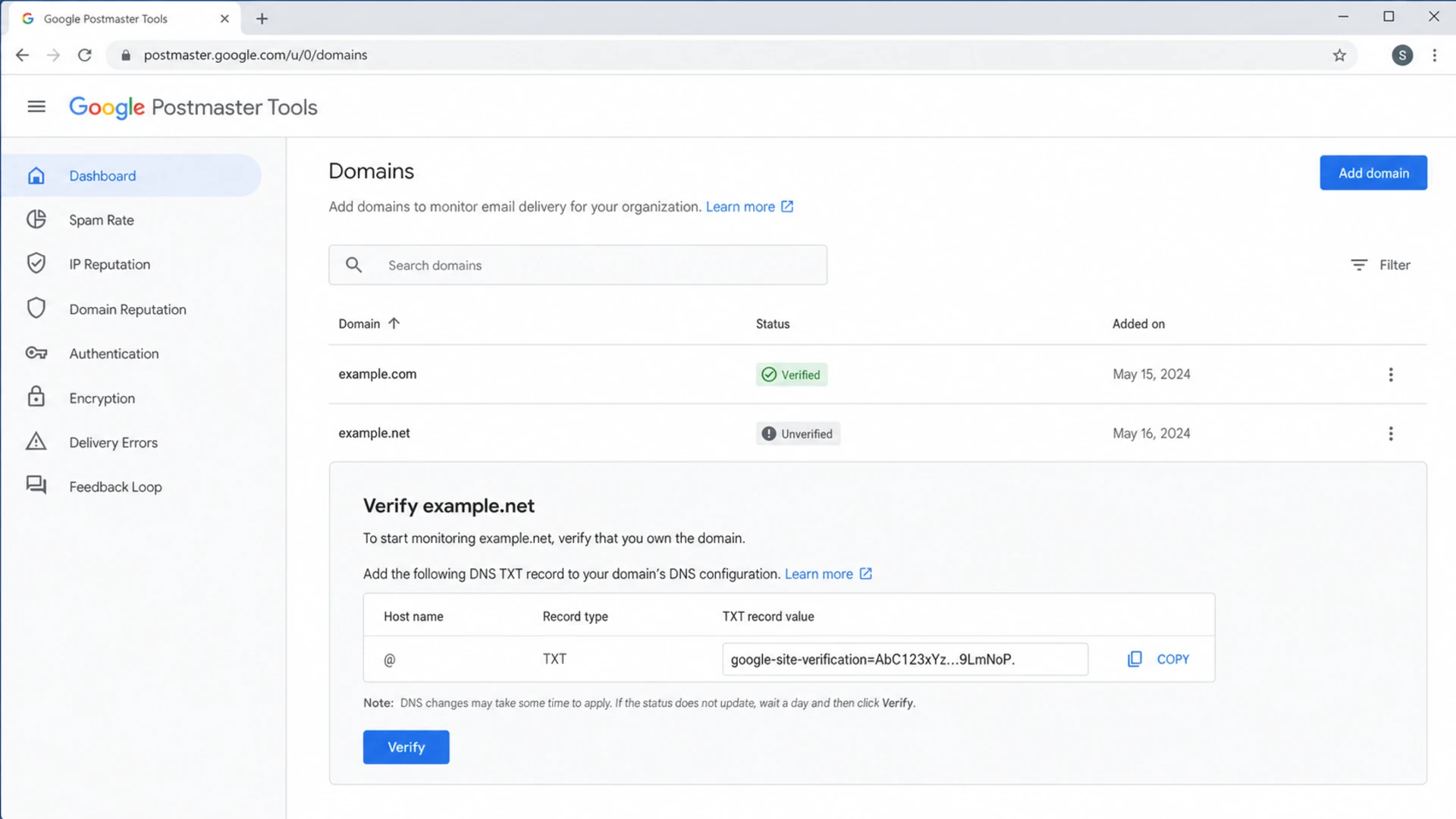Click the Dashboard home icon
The image size is (1456, 819).
[x=36, y=176]
